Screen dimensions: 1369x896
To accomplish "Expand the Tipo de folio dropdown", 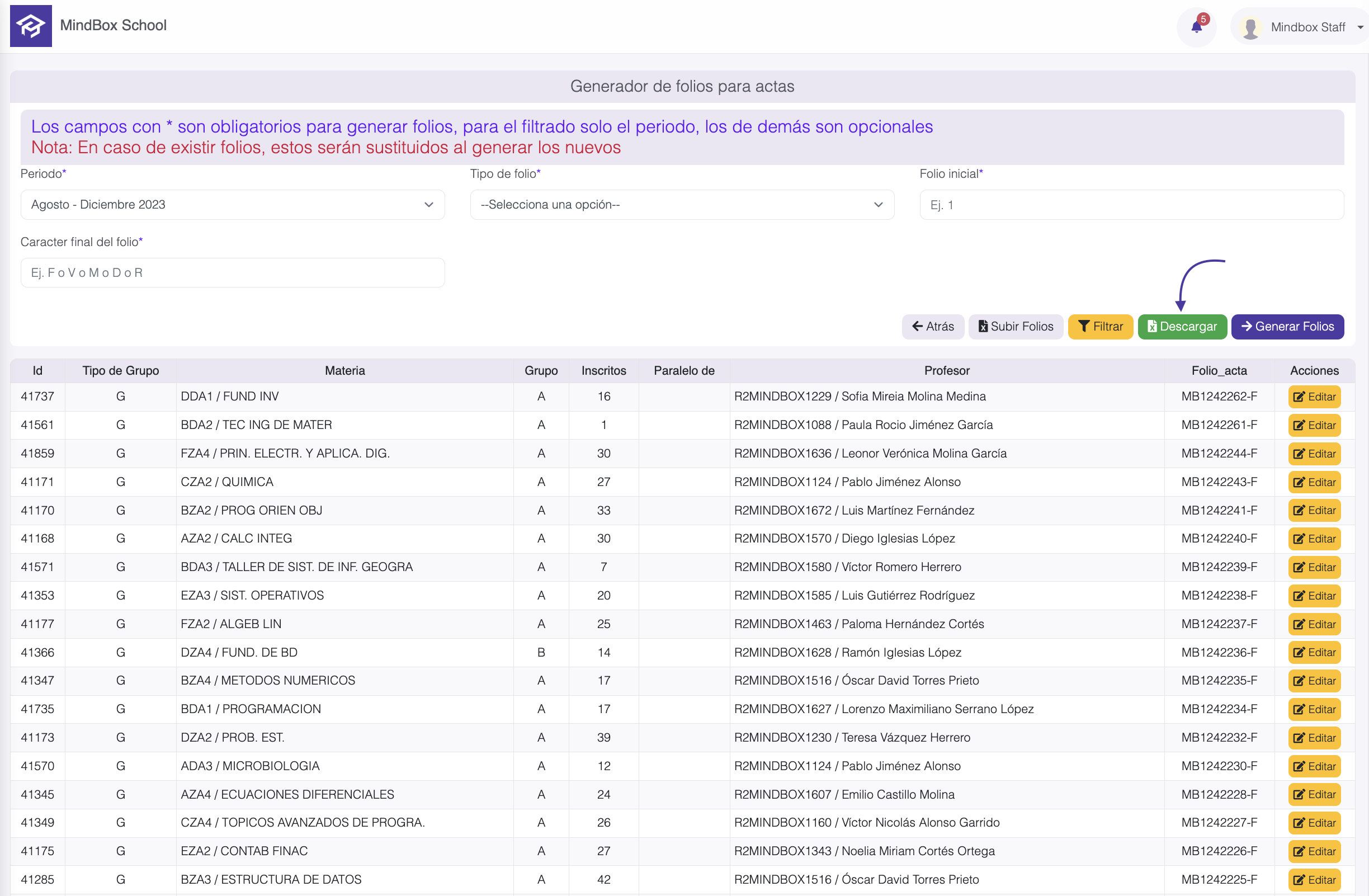I will coord(682,205).
